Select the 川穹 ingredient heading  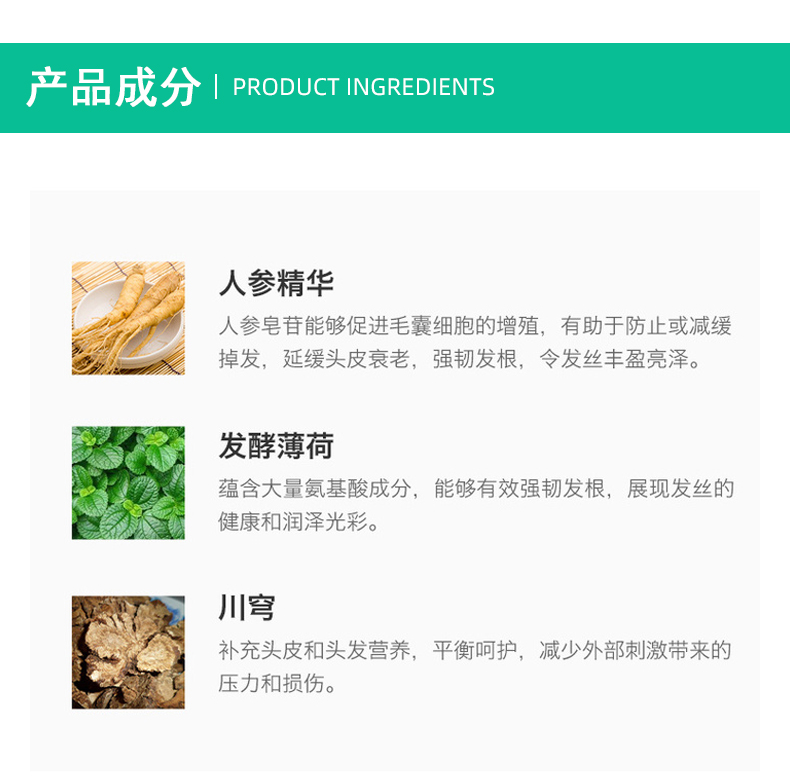[247, 608]
